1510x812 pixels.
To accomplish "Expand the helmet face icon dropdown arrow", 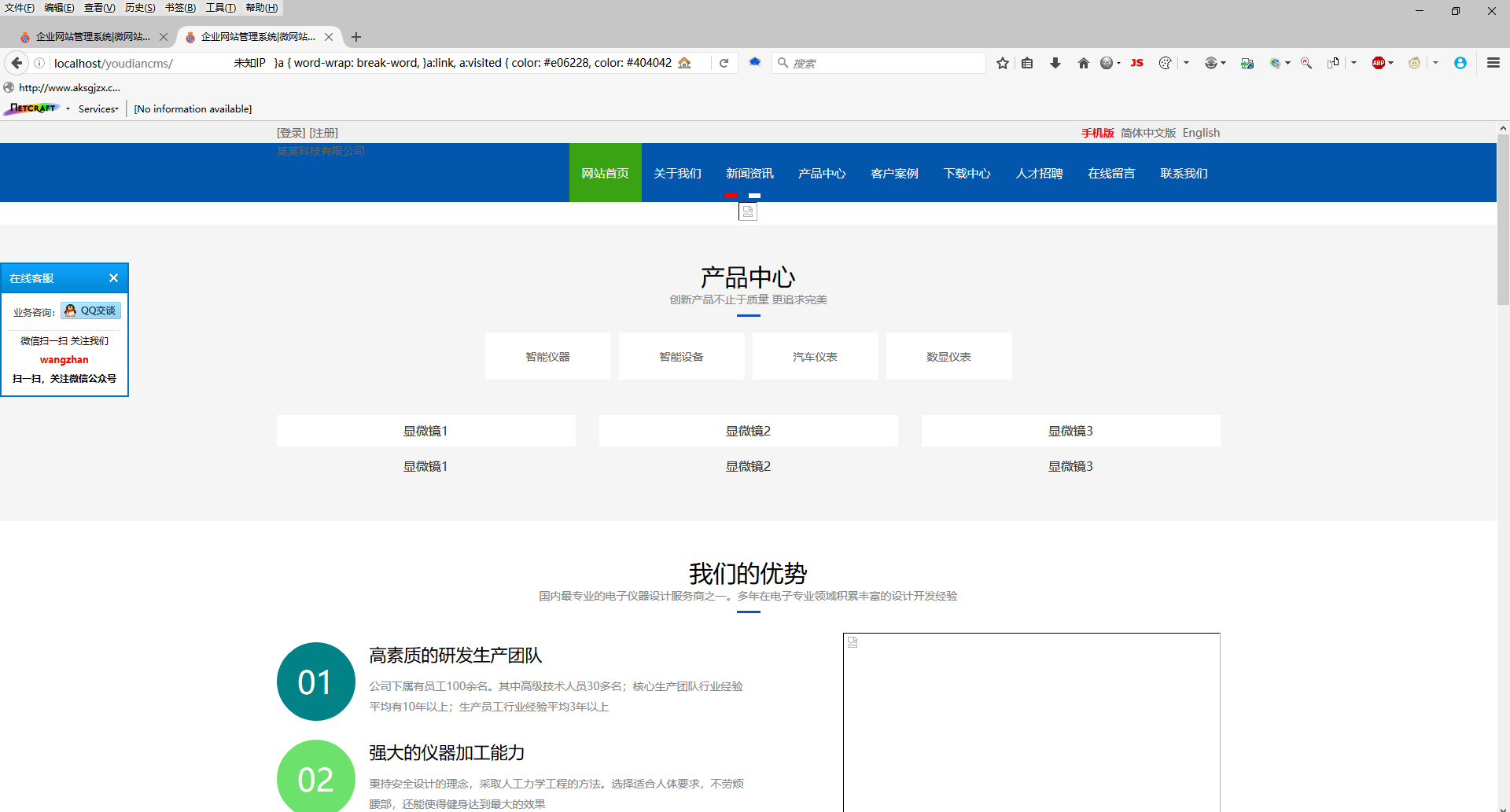I will [1223, 63].
